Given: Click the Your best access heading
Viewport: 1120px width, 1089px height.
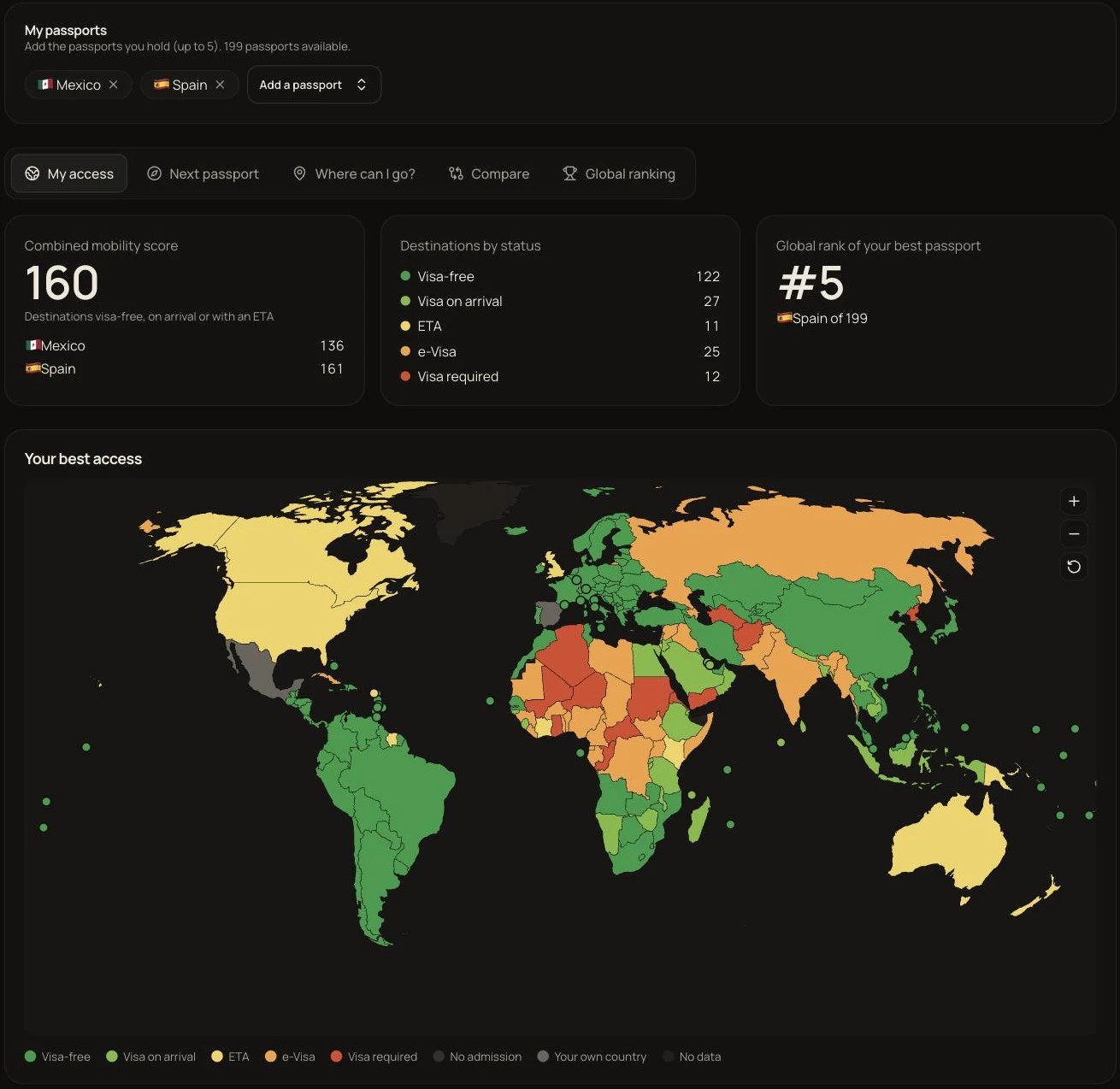Looking at the screenshot, I should [83, 459].
